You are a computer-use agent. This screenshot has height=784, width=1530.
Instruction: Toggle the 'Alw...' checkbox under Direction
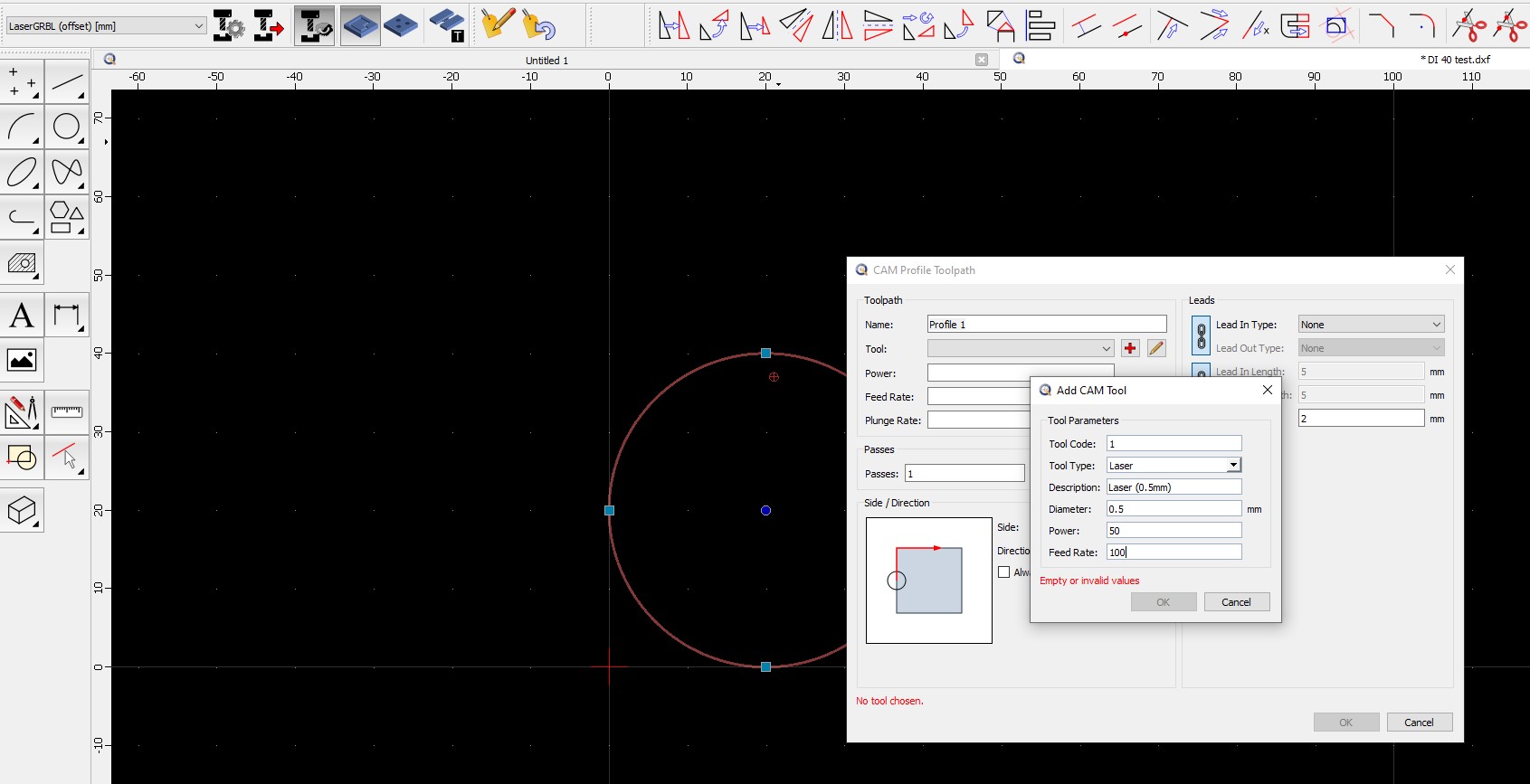pos(1003,572)
